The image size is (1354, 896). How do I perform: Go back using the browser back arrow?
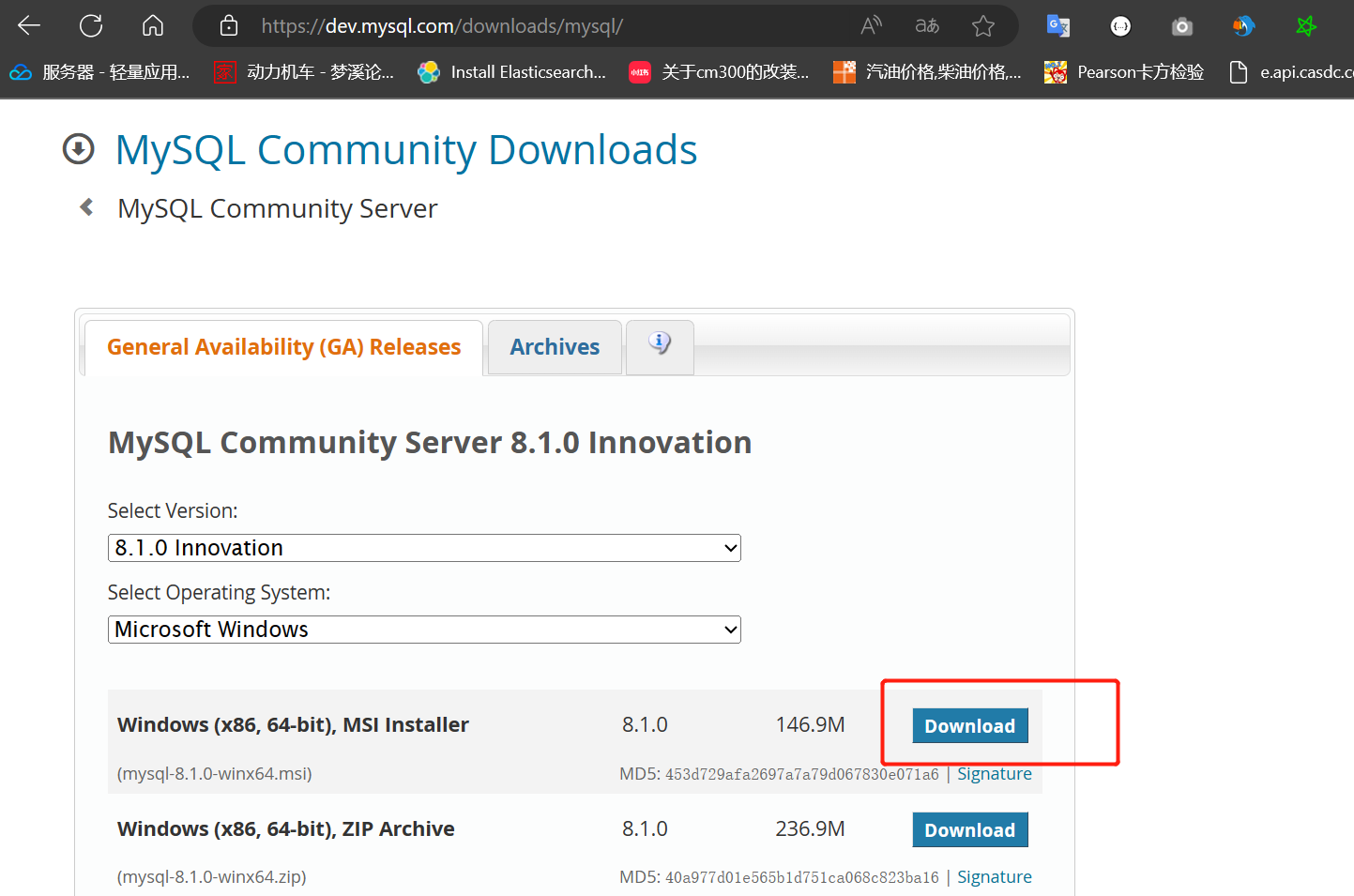point(29,25)
